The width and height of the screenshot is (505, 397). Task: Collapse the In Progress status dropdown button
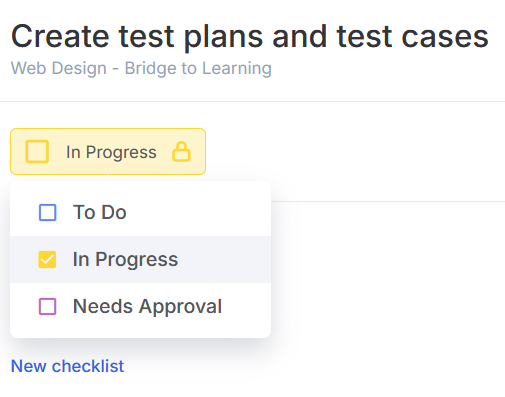[x=108, y=152]
